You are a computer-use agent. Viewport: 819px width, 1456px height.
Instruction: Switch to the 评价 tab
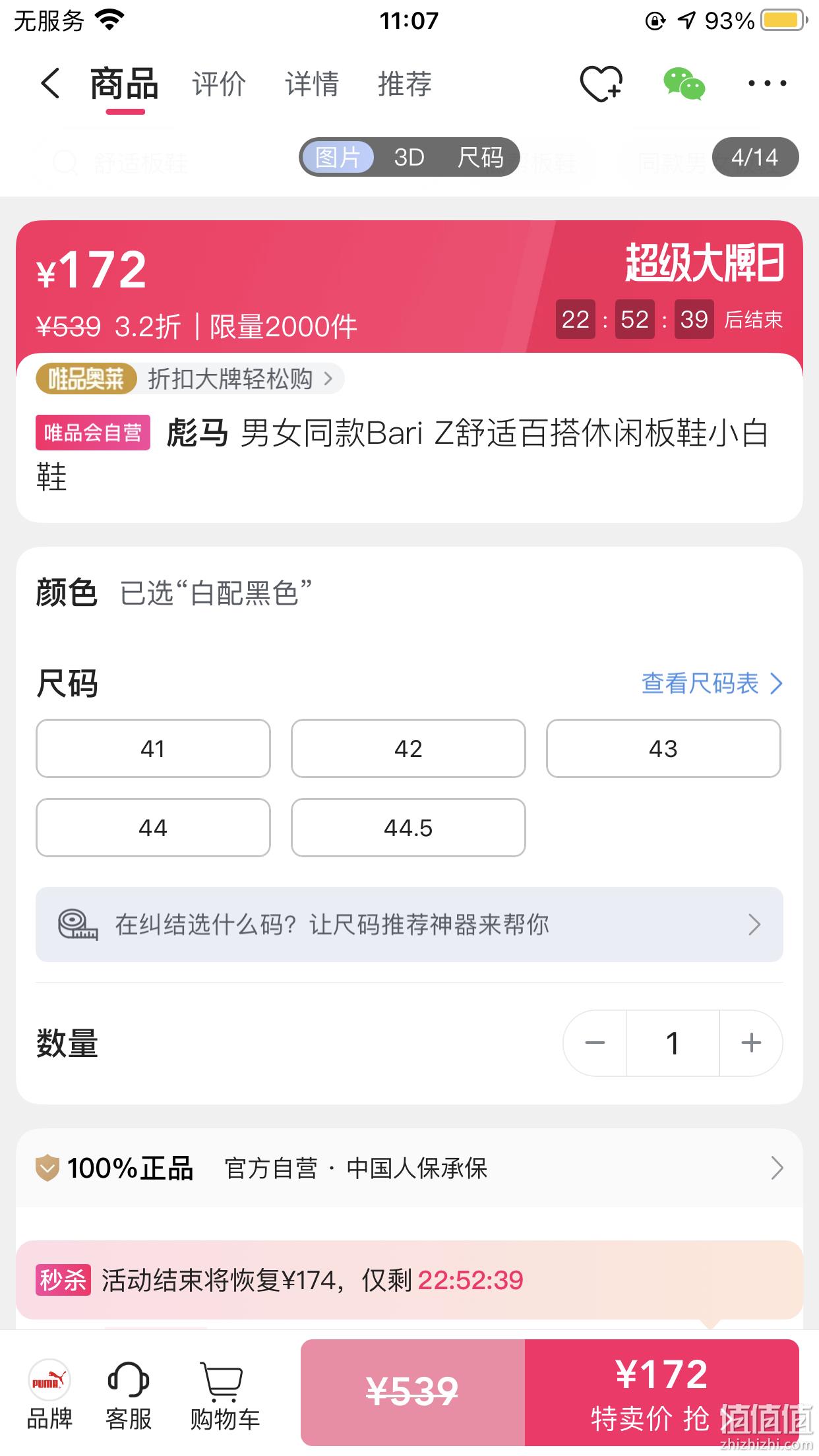(219, 84)
